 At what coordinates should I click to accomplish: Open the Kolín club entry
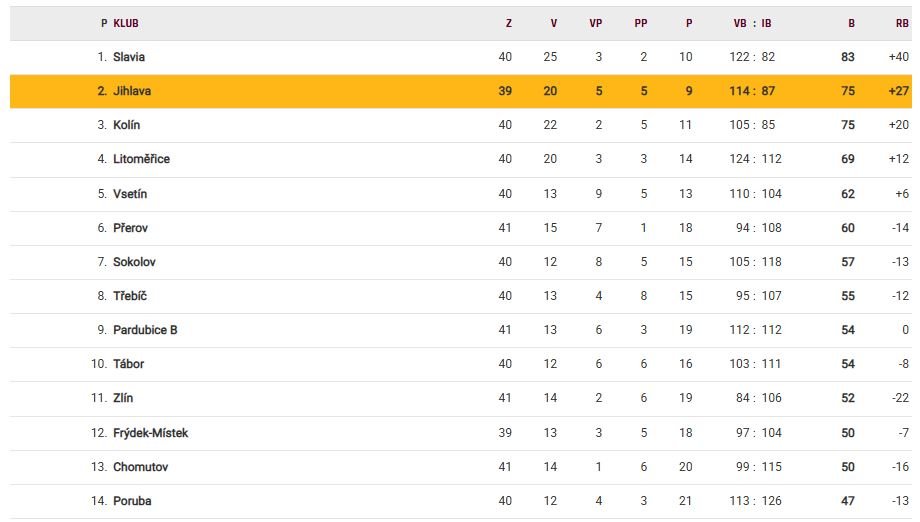[x=126, y=125]
